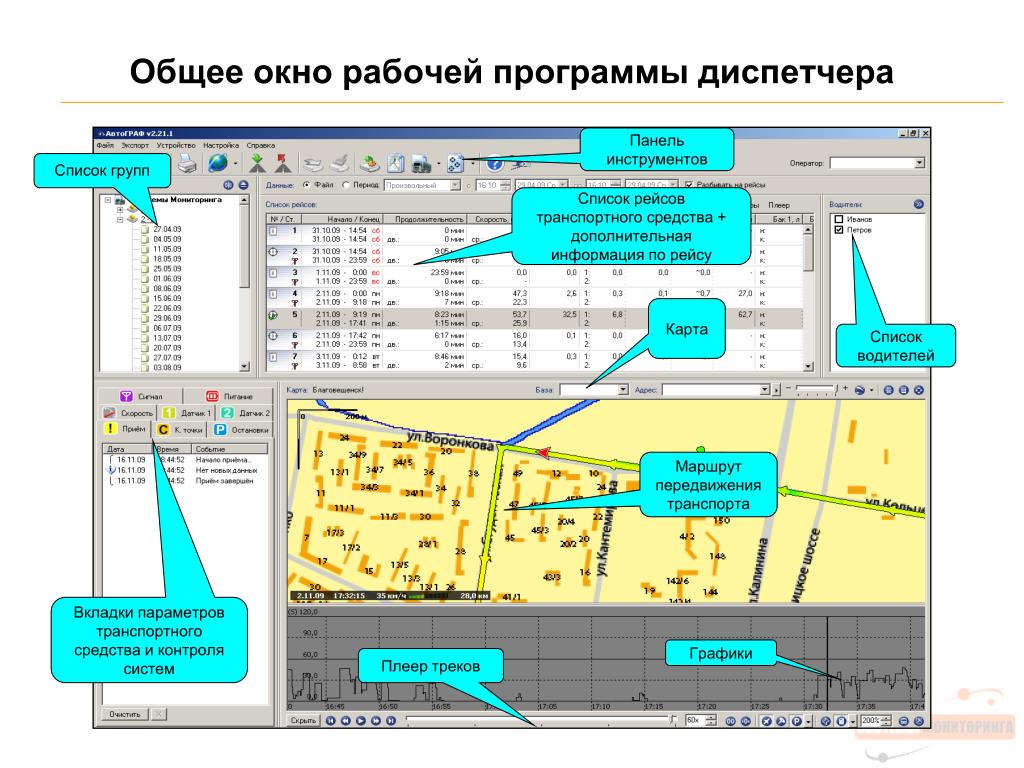Image resolution: width=1024 pixels, height=768 pixels.
Task: Increase the 60x playback speed stepper
Action: click(711, 718)
